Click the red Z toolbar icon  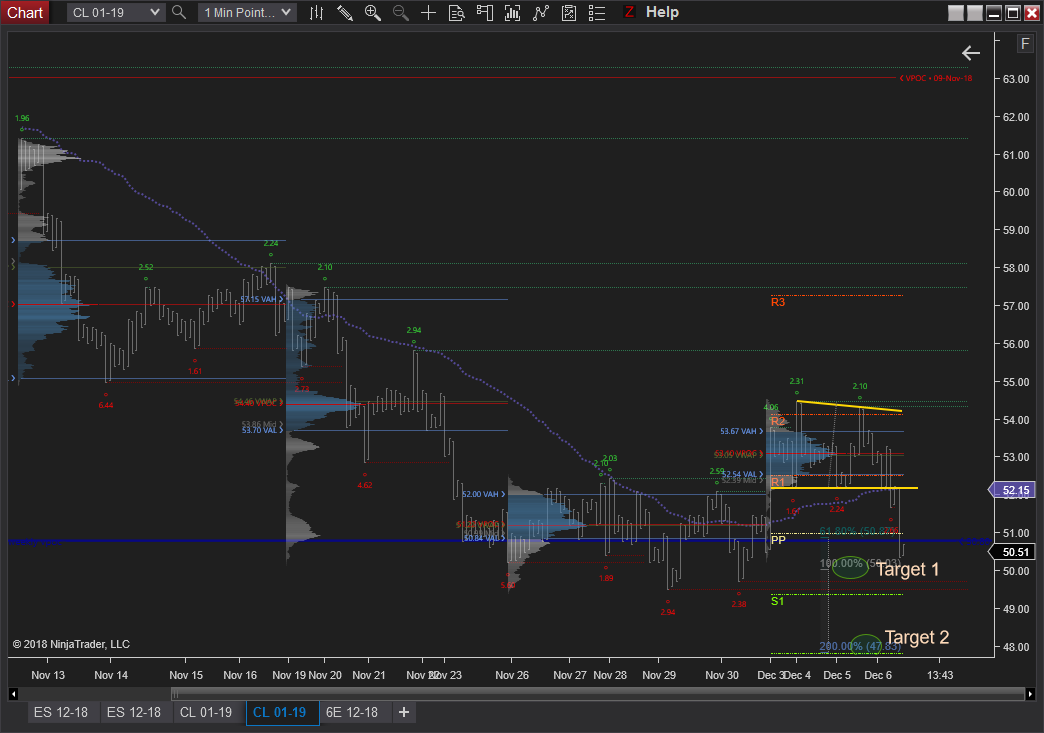point(629,12)
